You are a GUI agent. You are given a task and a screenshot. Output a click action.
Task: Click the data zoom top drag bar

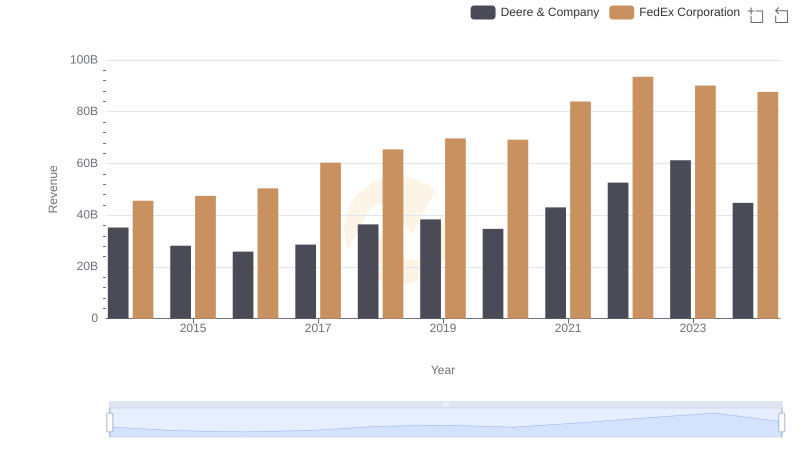[x=445, y=404]
